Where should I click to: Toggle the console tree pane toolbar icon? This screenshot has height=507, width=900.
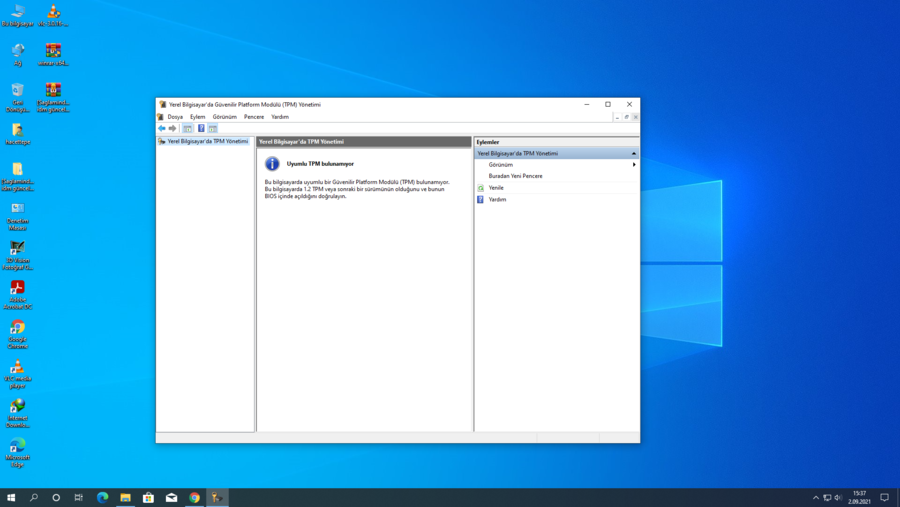point(187,129)
